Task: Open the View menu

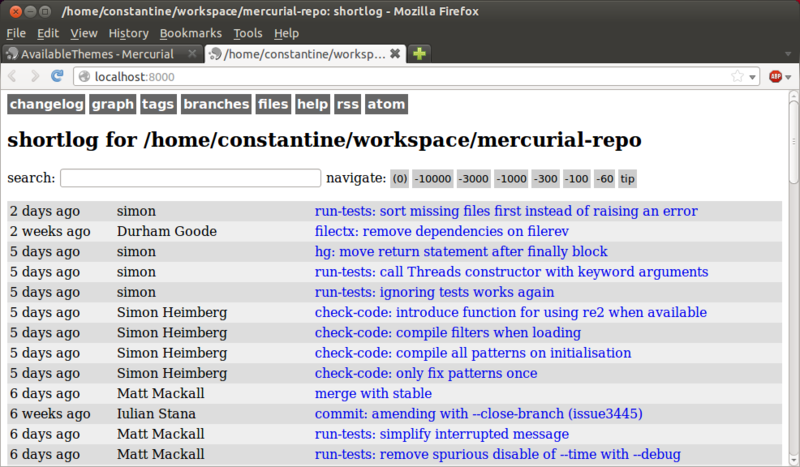Action: click(x=84, y=33)
